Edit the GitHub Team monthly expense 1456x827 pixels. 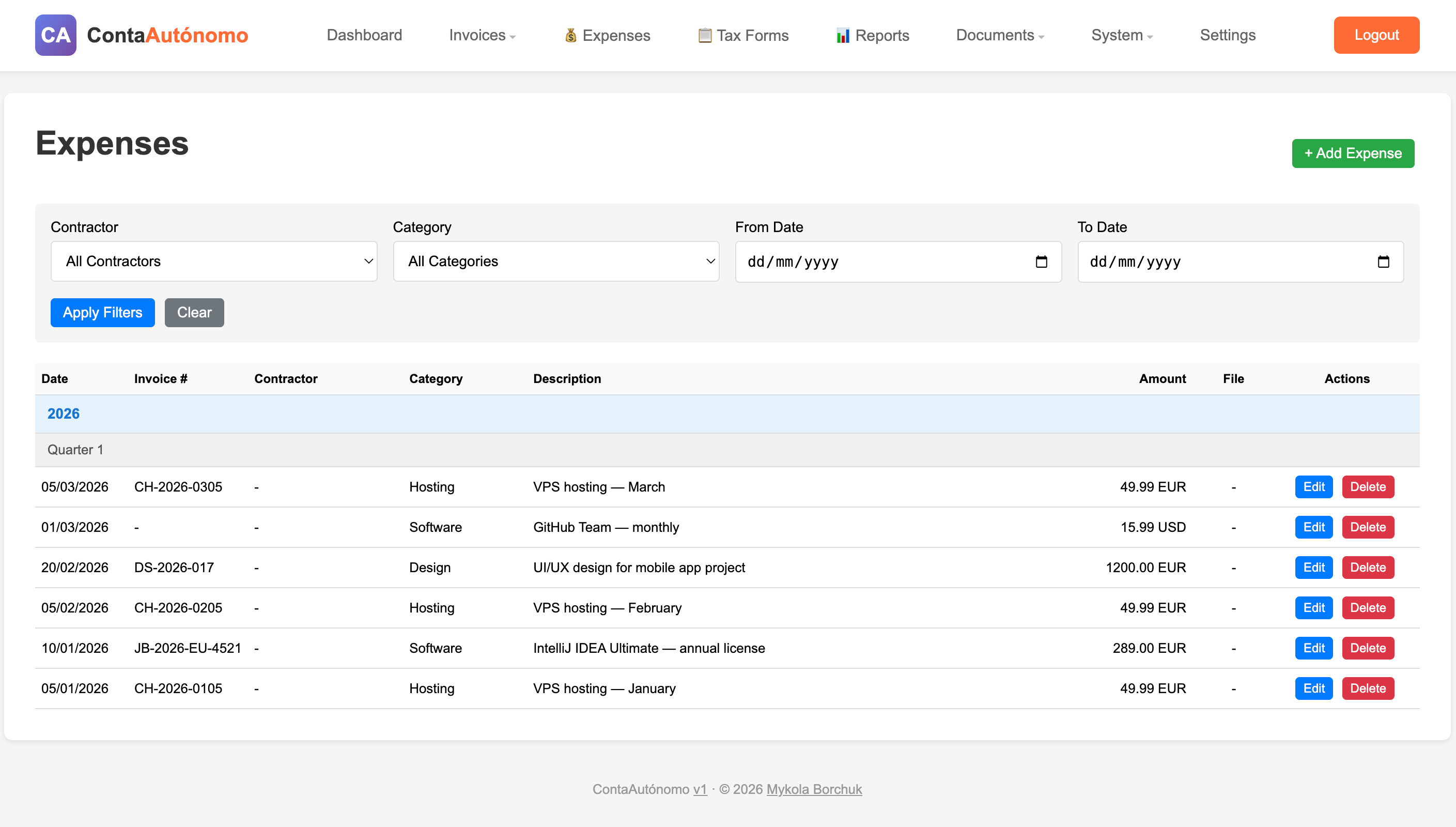pos(1313,527)
